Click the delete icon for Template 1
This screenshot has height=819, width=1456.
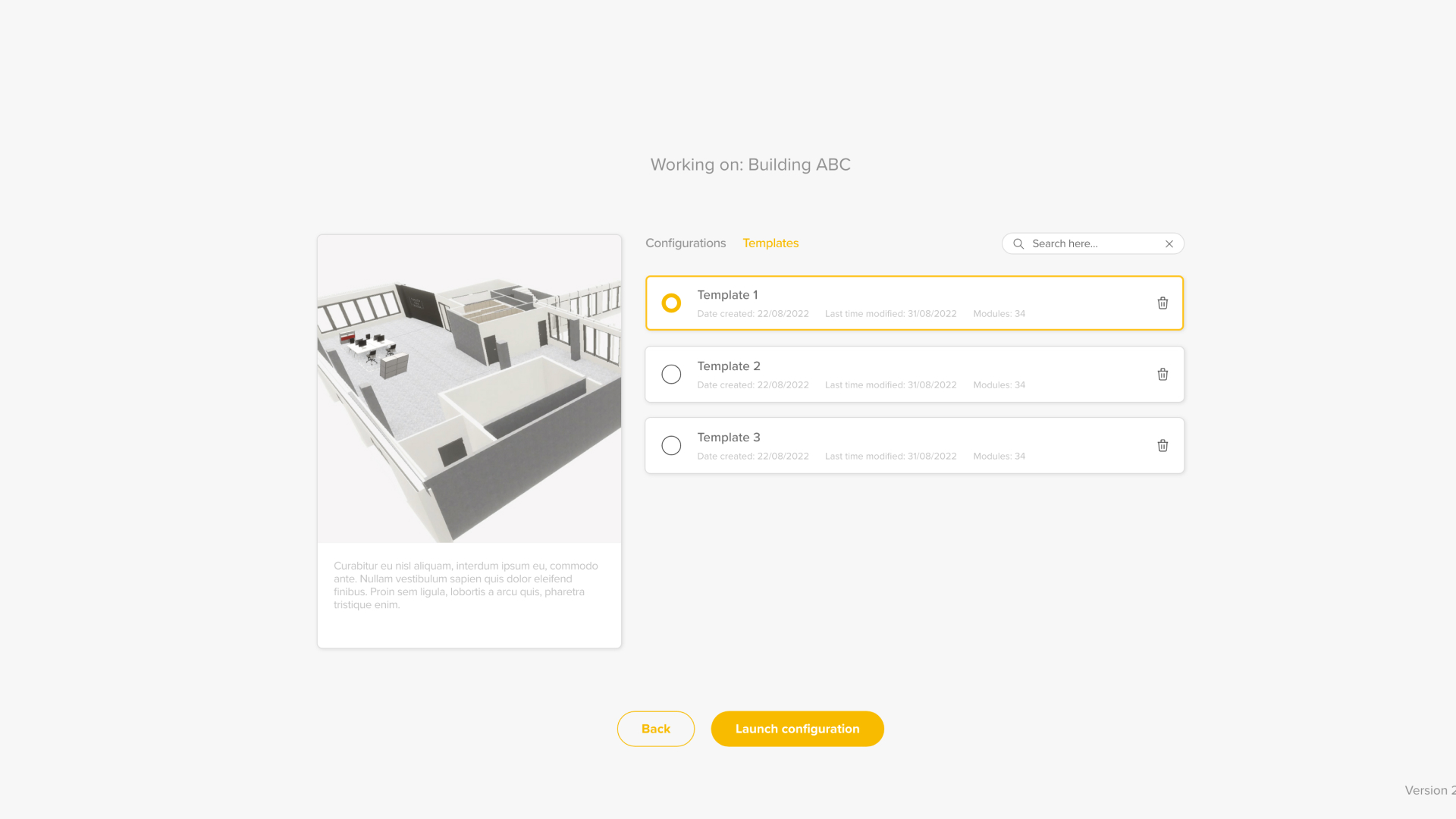(1162, 303)
